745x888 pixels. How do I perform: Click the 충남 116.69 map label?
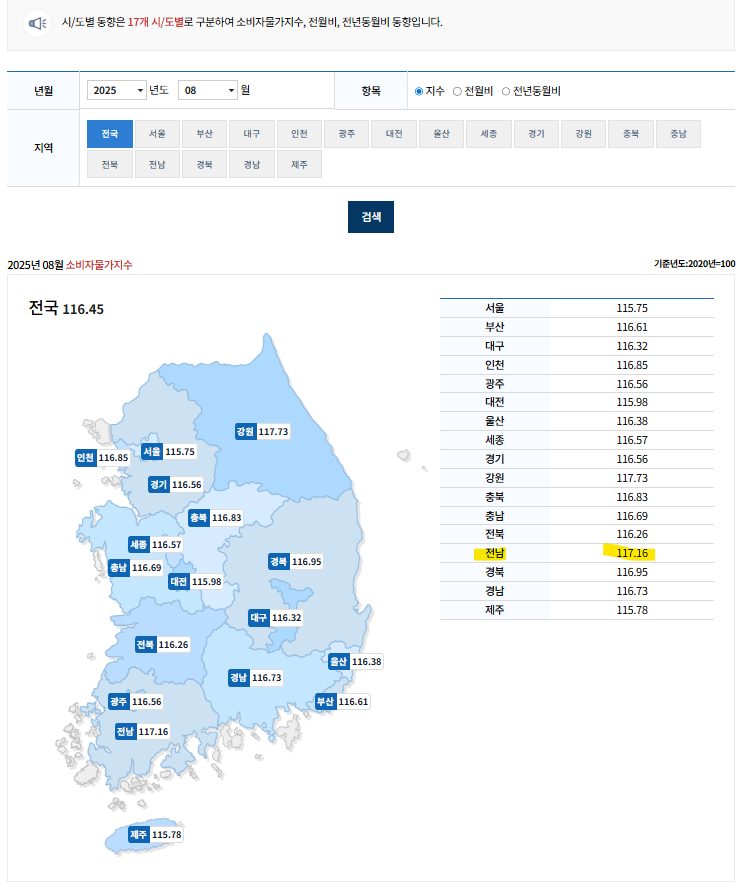pos(136,567)
